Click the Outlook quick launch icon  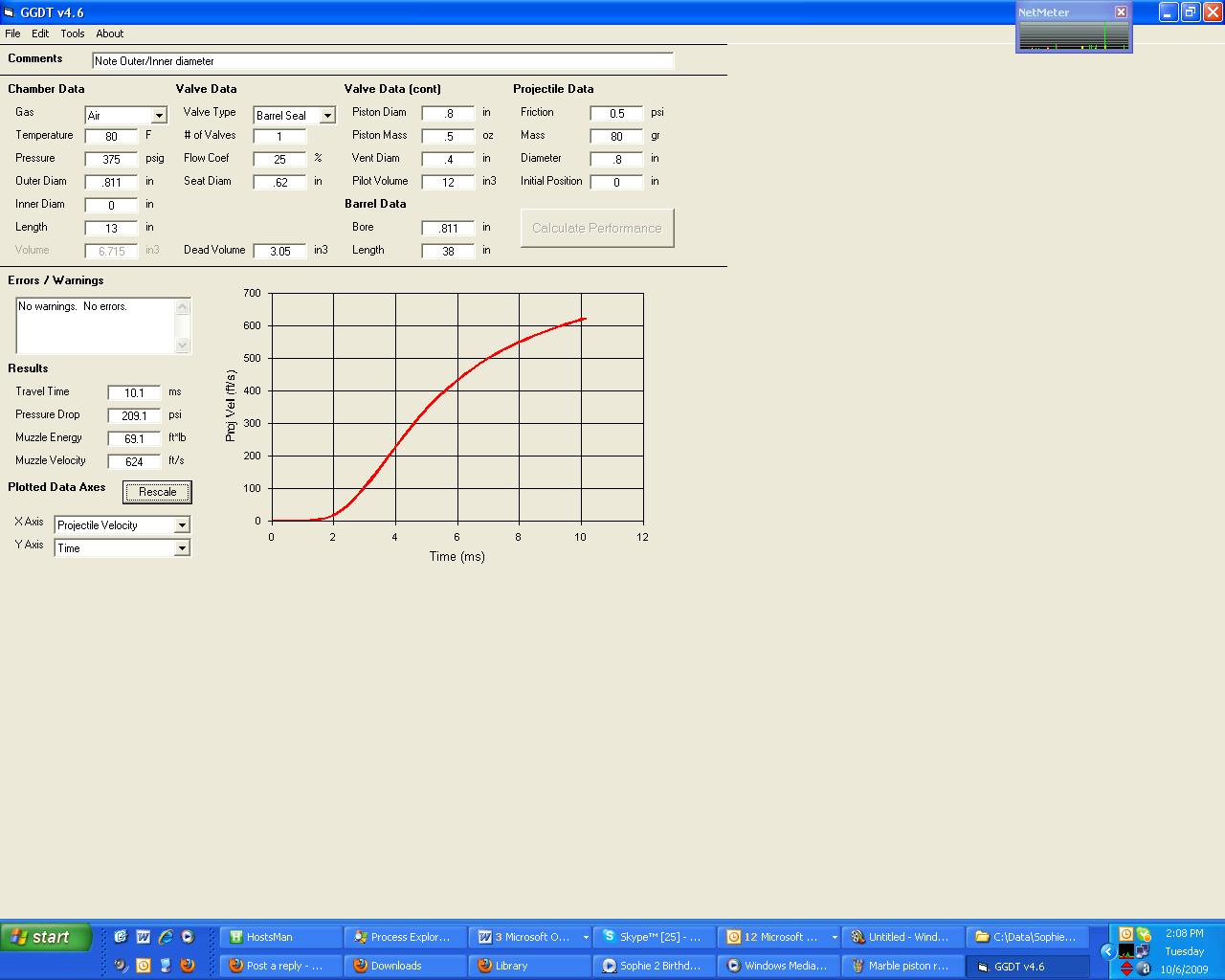(x=144, y=966)
